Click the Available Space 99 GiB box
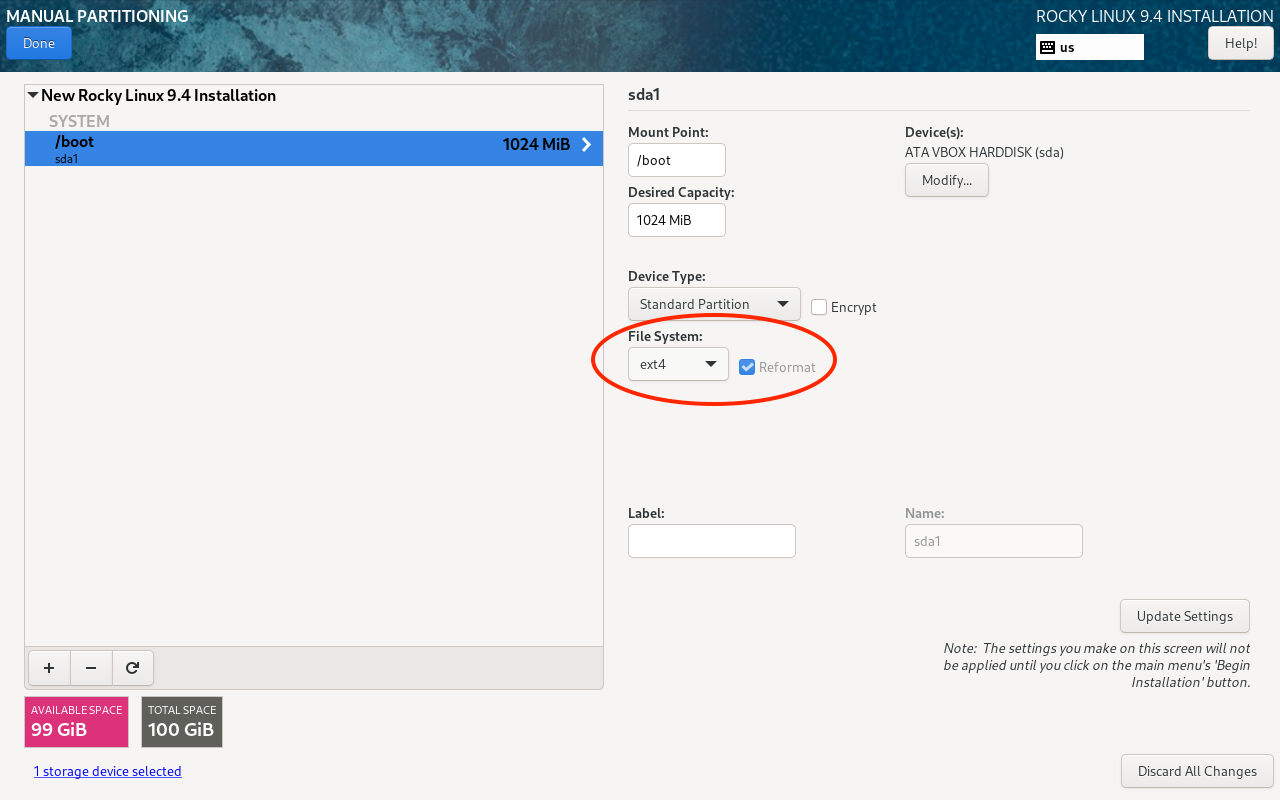1280x800 pixels. tap(77, 722)
